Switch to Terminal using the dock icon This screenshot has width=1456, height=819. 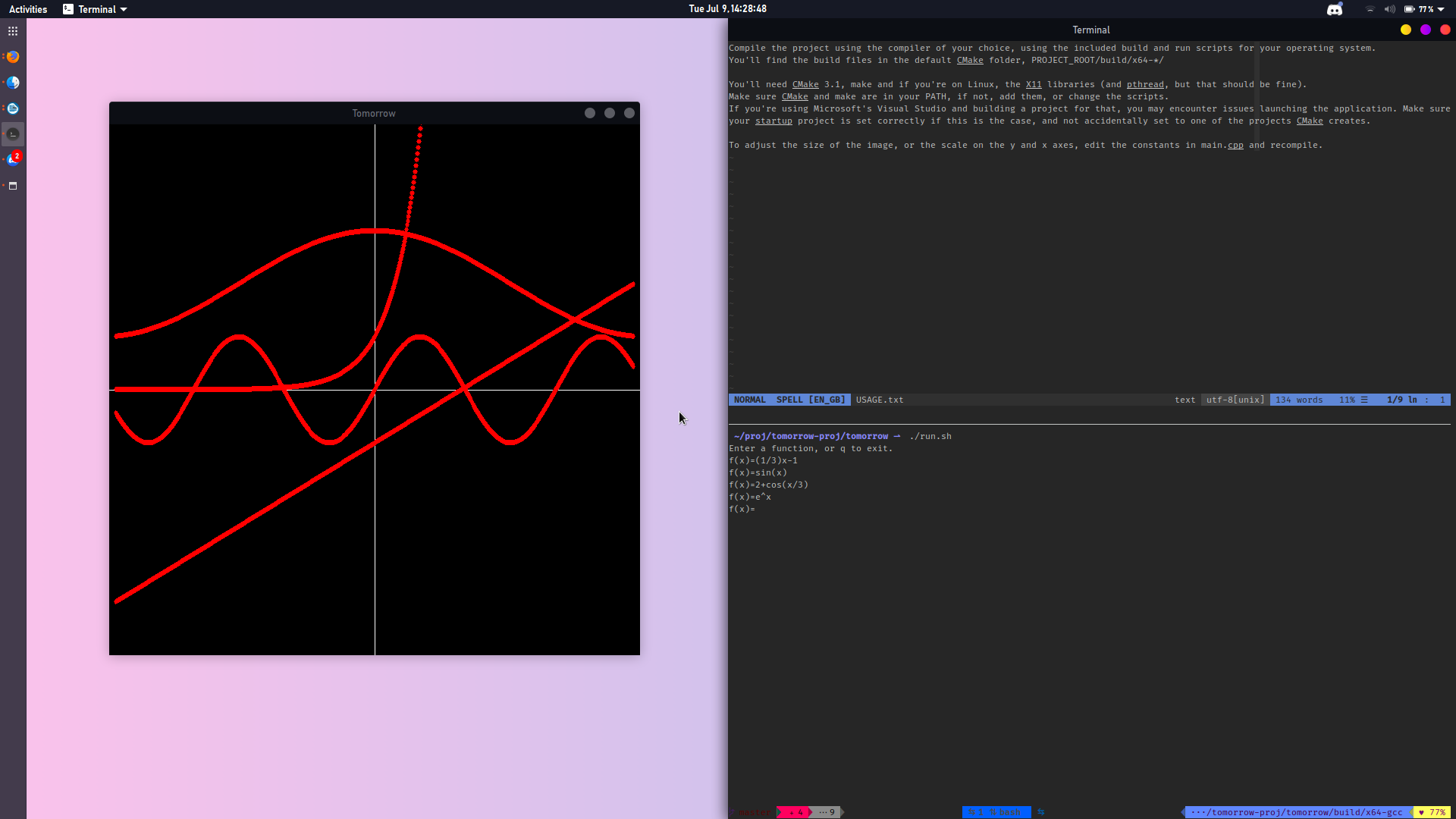pos(13,134)
